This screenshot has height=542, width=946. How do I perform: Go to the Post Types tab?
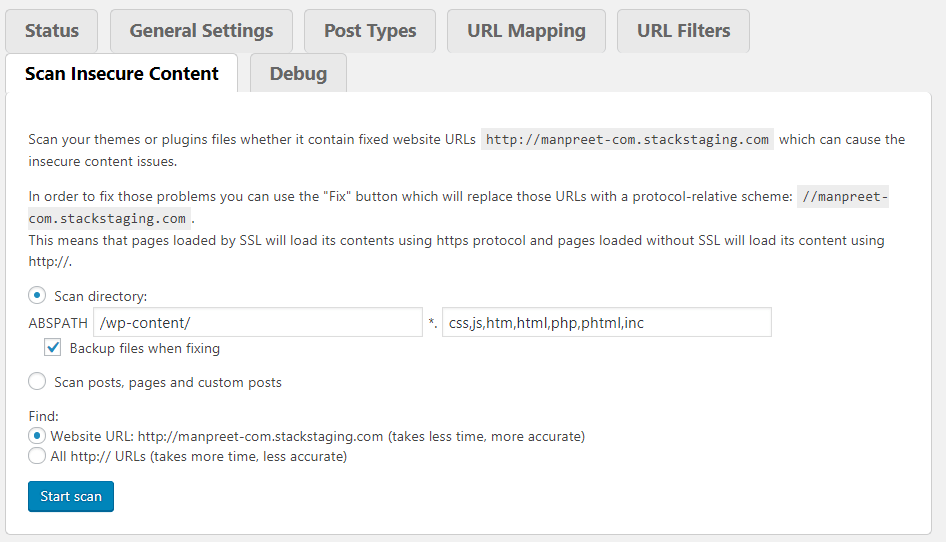370,31
